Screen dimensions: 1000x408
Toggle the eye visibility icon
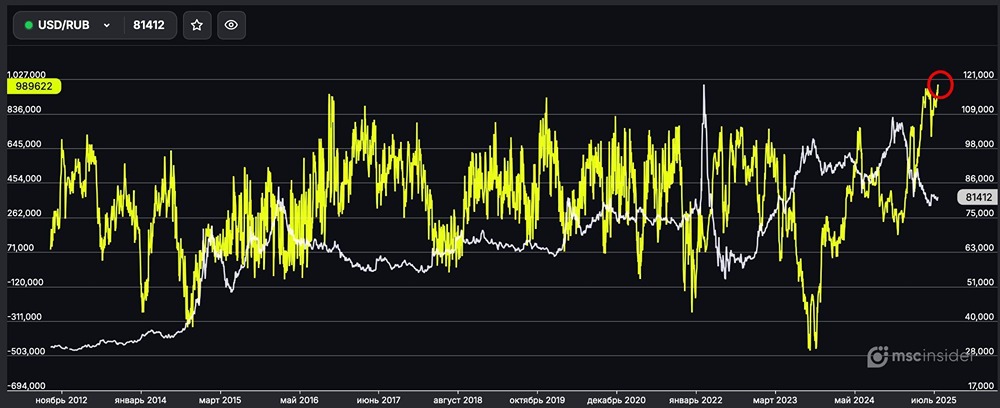[232, 26]
